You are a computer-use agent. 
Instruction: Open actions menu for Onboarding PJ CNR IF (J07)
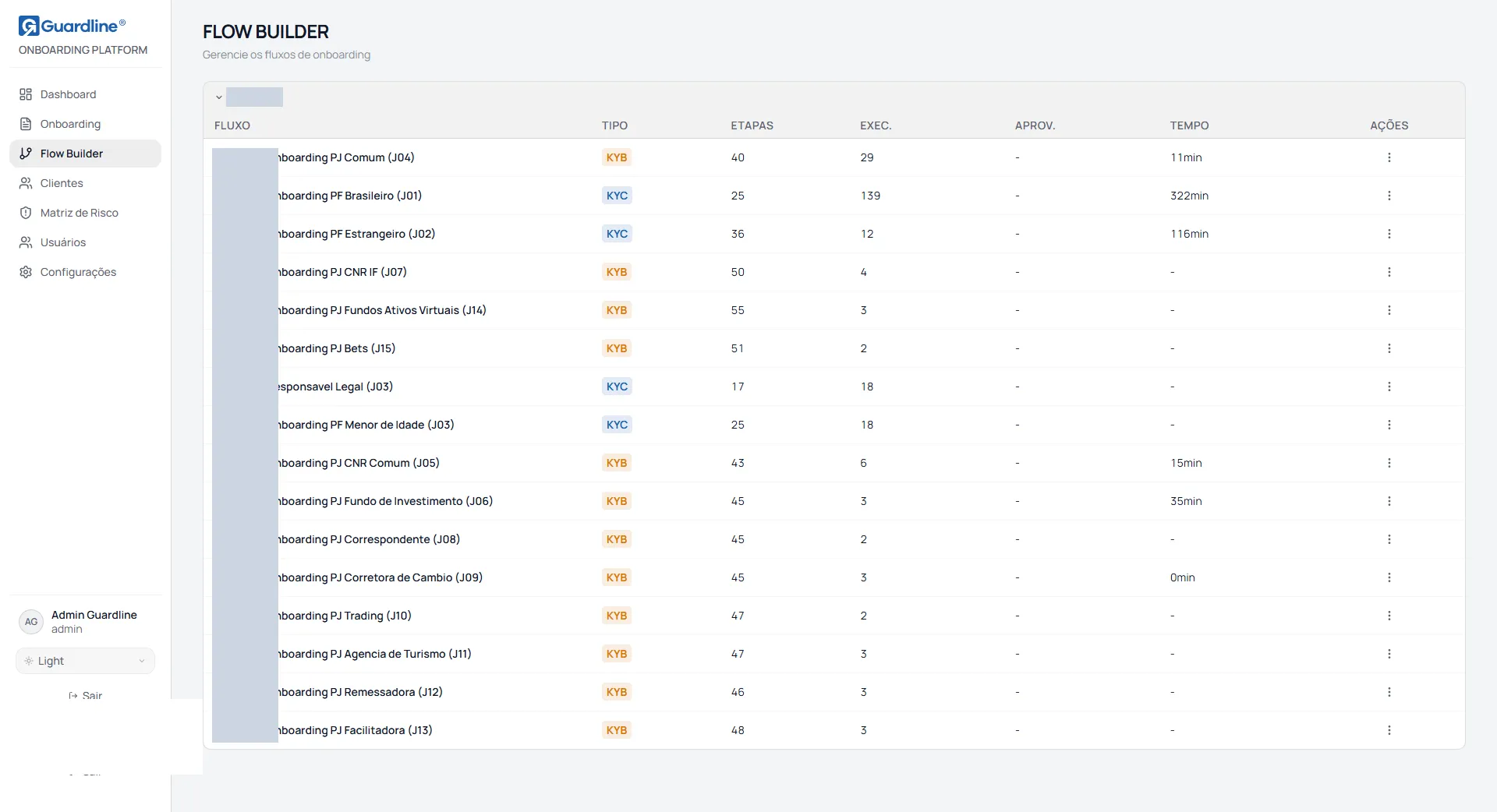[1389, 272]
